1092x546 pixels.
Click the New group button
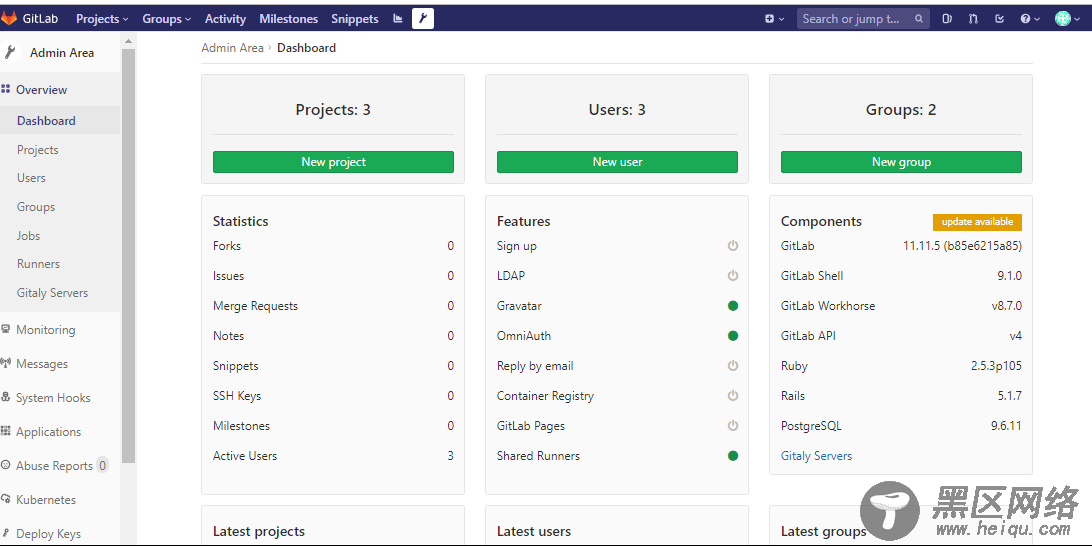(901, 162)
